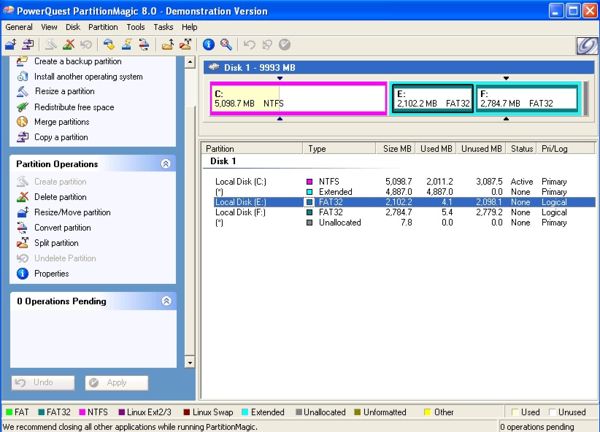Viewport: 600px width, 432px height.
Task: Click the Convert partition icon in sidebar
Action: click(22, 228)
